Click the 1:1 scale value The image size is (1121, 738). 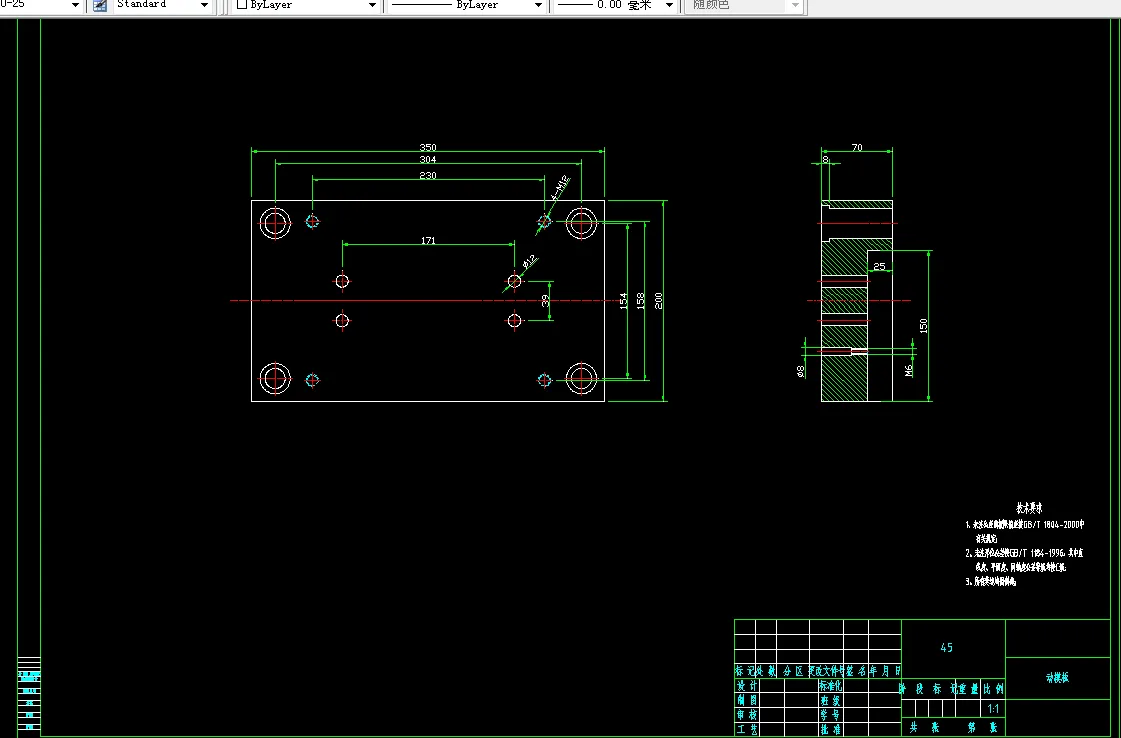pos(993,709)
